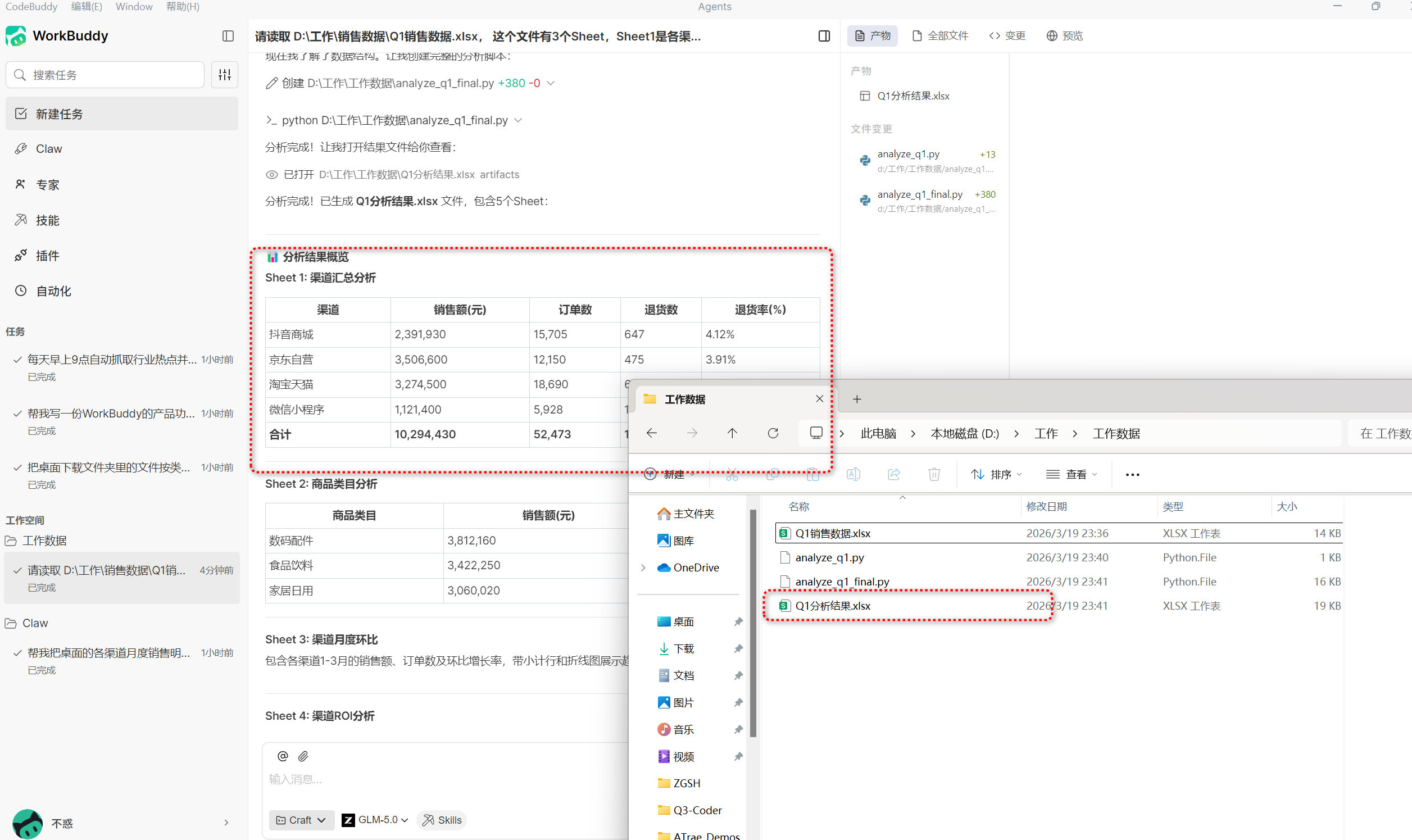Click the filter settings icon beside search
This screenshot has height=840, width=1412.
[x=225, y=75]
